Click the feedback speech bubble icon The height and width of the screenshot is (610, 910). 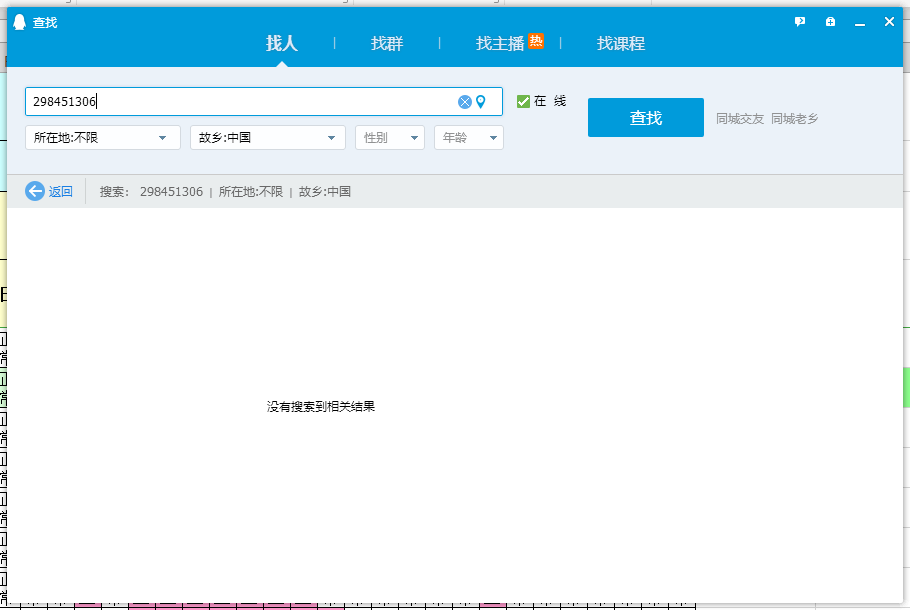click(800, 22)
